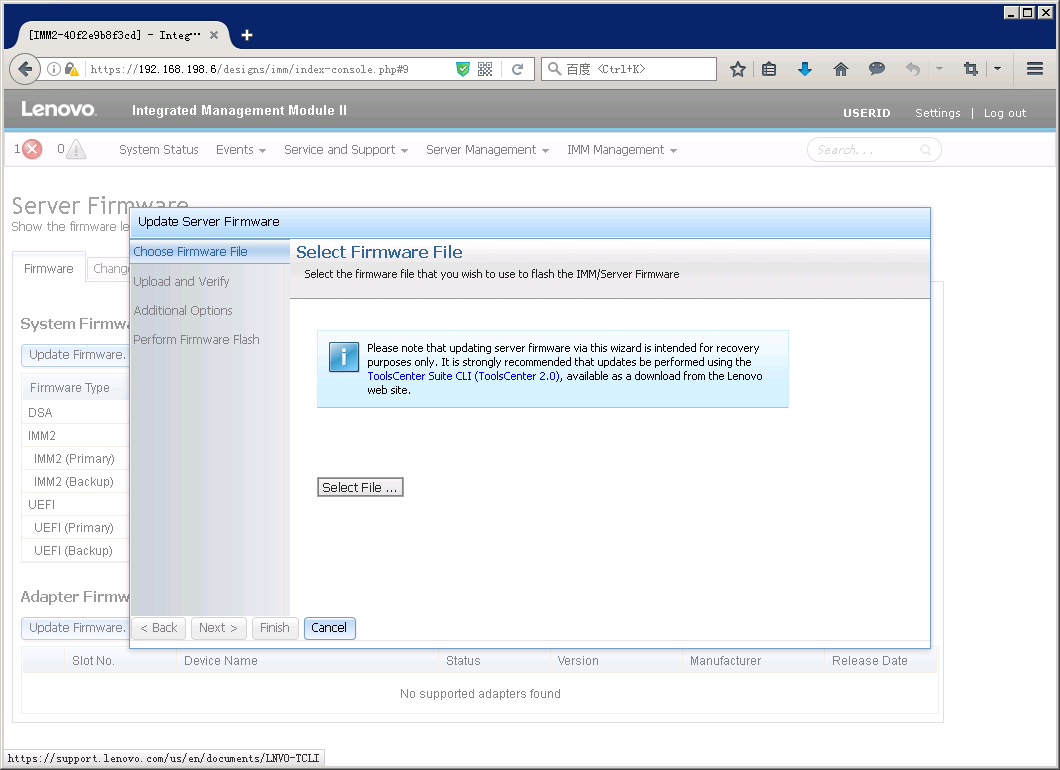
Task: Click into the IMM Search field
Action: click(x=866, y=150)
